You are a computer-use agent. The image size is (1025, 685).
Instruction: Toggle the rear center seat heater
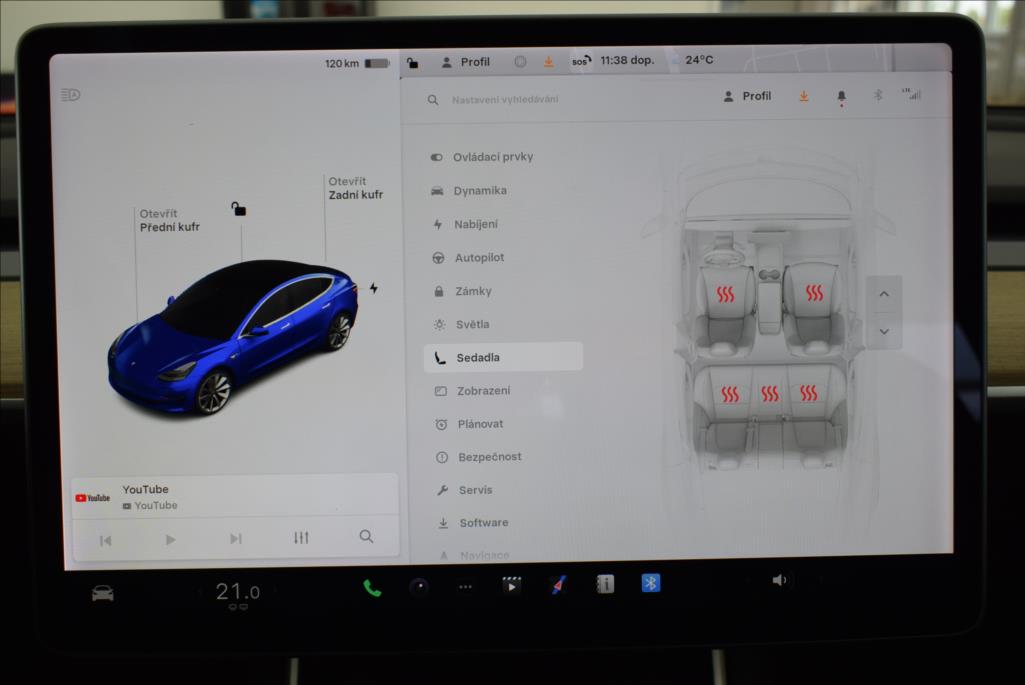pos(769,393)
